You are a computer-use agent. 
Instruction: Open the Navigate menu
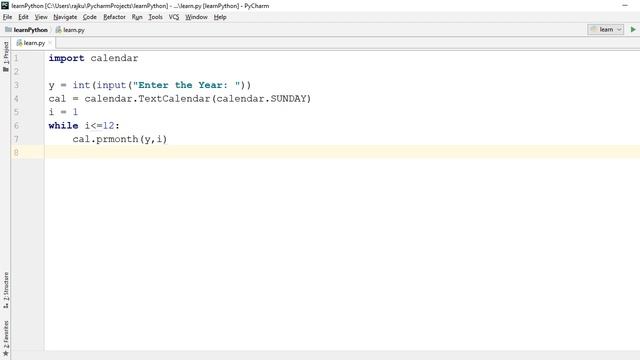pos(65,17)
